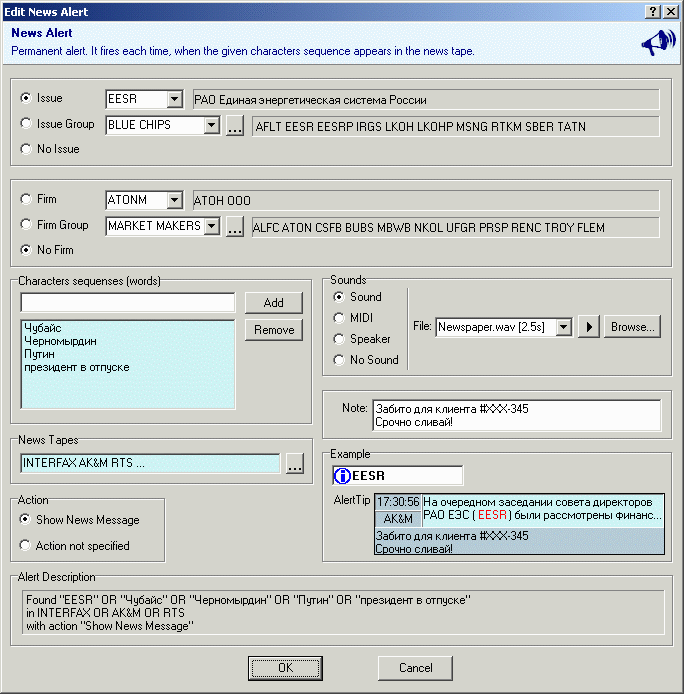
Task: Select the No Issue option
Action: pos(26,149)
